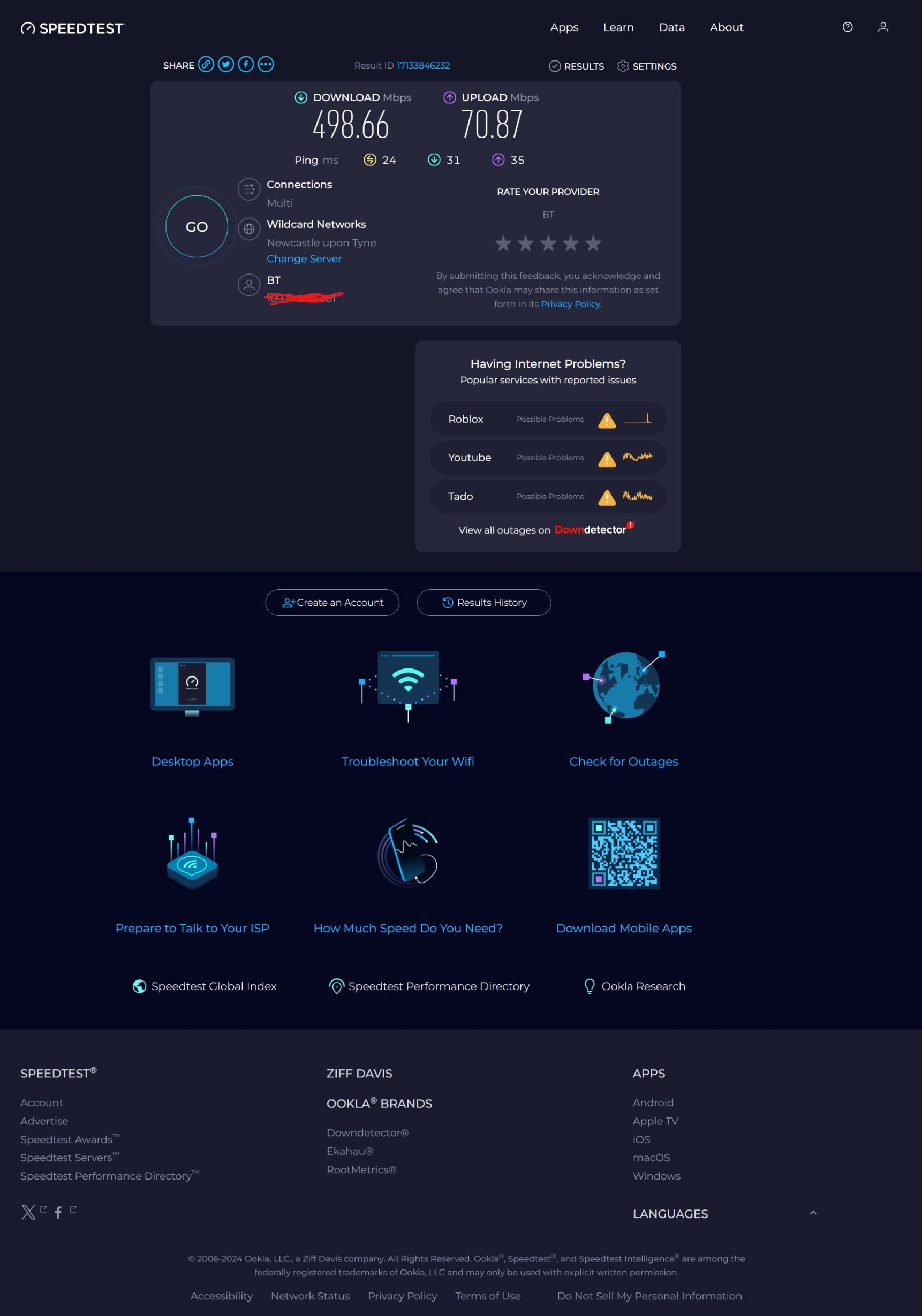Click the Change Server link

(x=304, y=259)
